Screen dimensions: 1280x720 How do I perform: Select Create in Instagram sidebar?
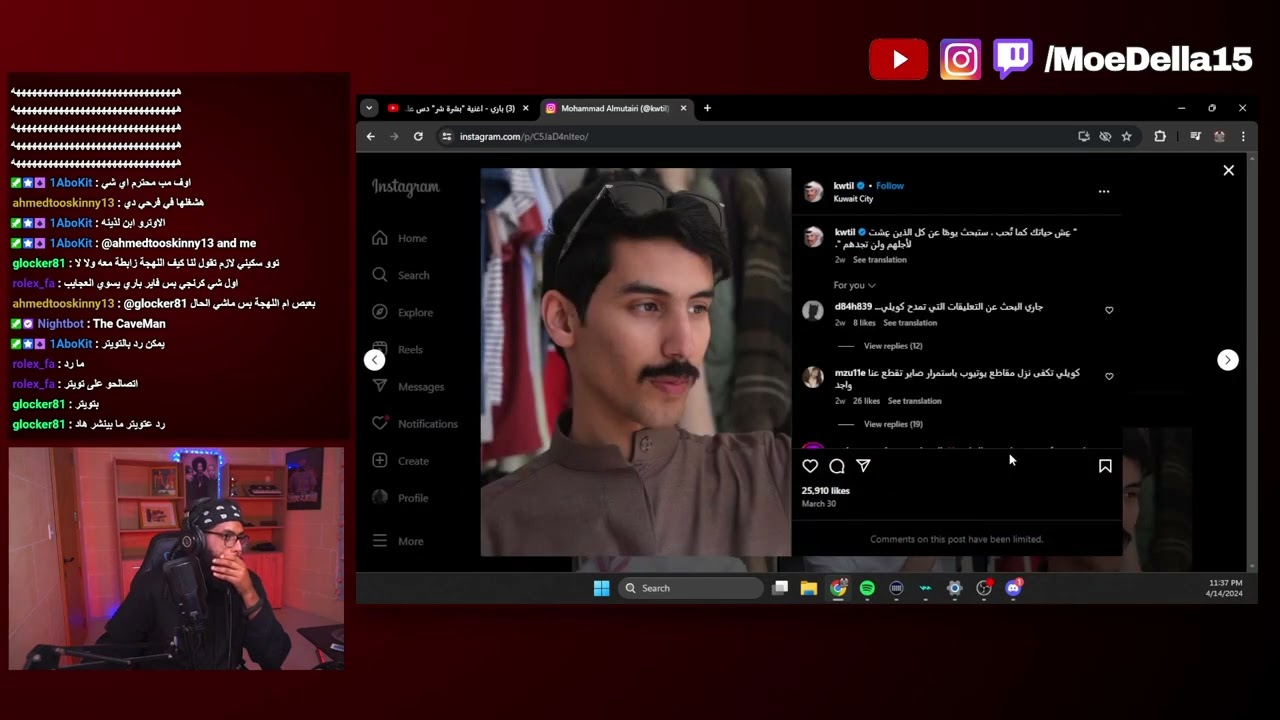point(401,461)
